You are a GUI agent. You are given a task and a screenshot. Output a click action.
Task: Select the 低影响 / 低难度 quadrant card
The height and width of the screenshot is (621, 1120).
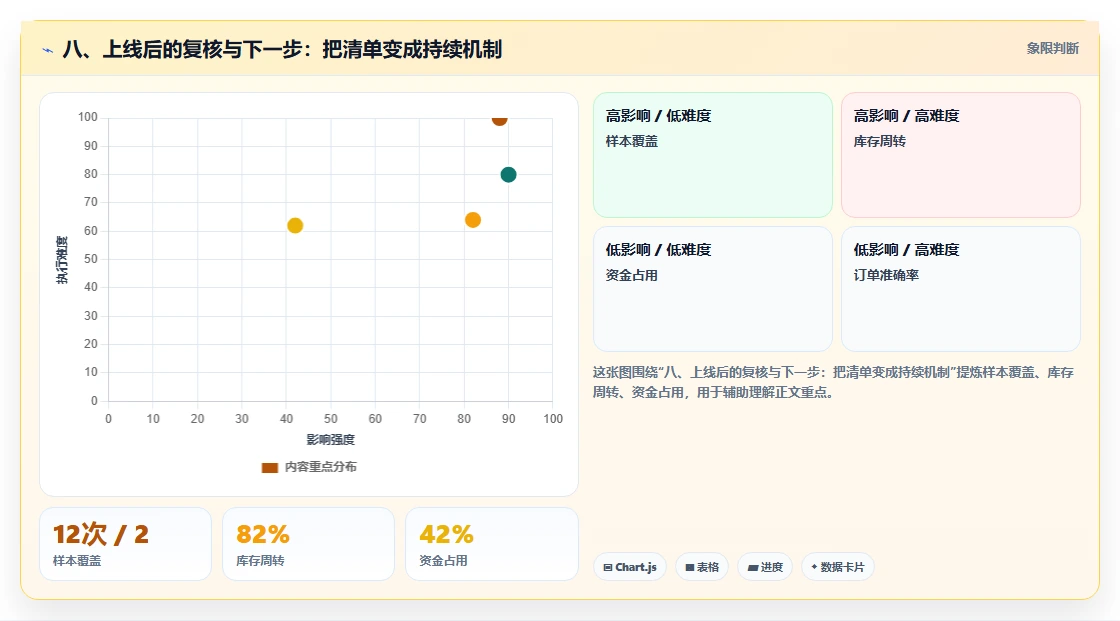click(713, 289)
